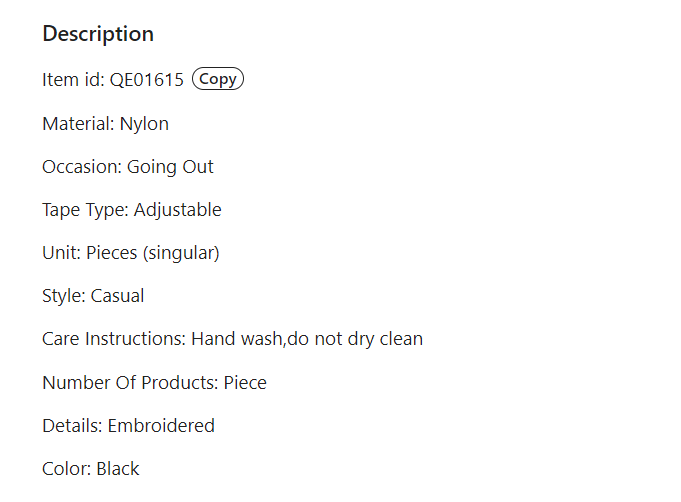The width and height of the screenshot is (681, 502).
Task: Select the word Nylon
Action: click(144, 124)
